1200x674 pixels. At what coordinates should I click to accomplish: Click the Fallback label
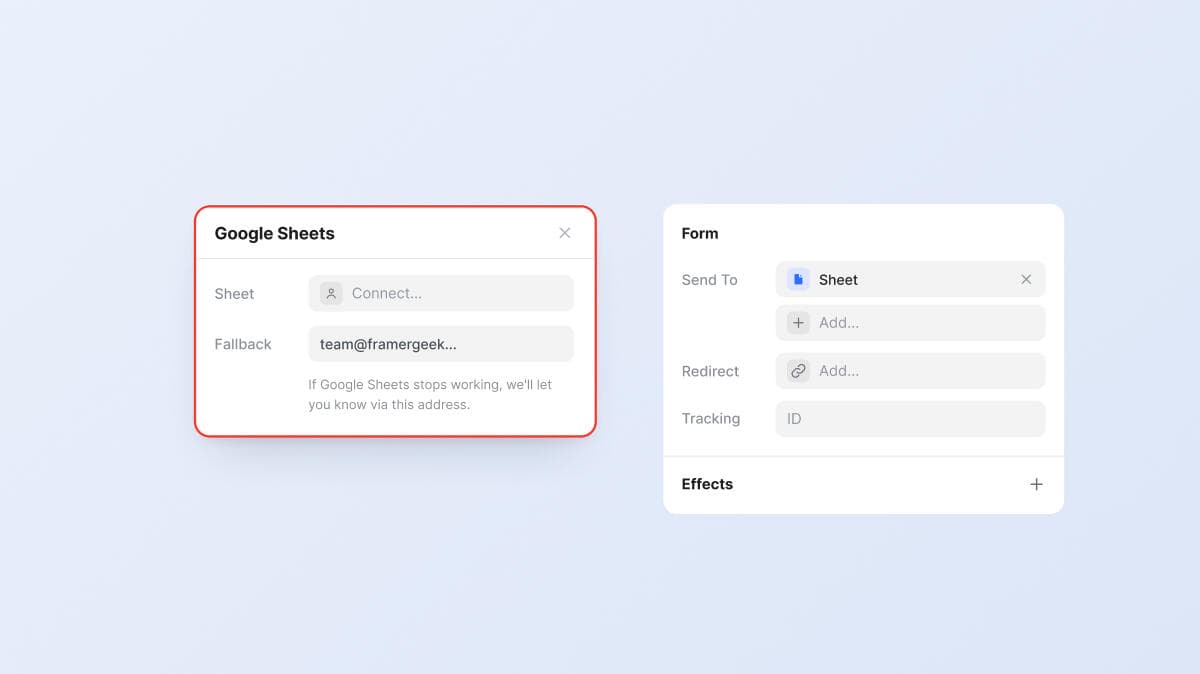(x=243, y=344)
